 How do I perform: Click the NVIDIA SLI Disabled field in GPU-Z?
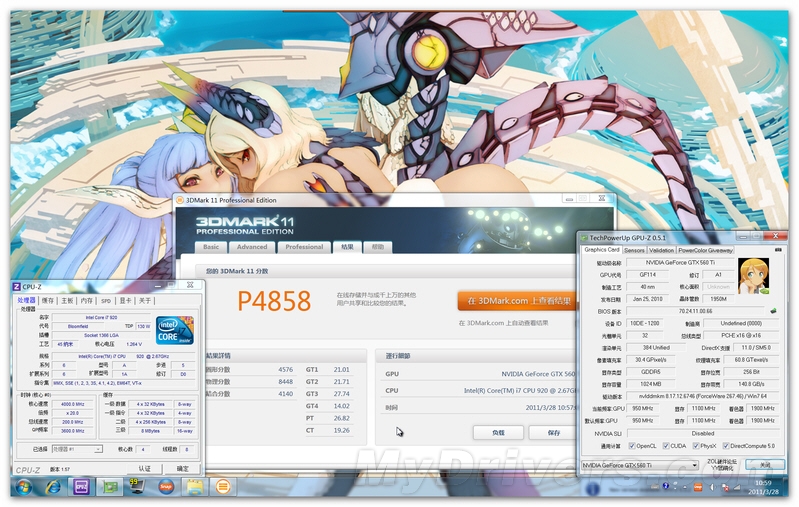703,433
